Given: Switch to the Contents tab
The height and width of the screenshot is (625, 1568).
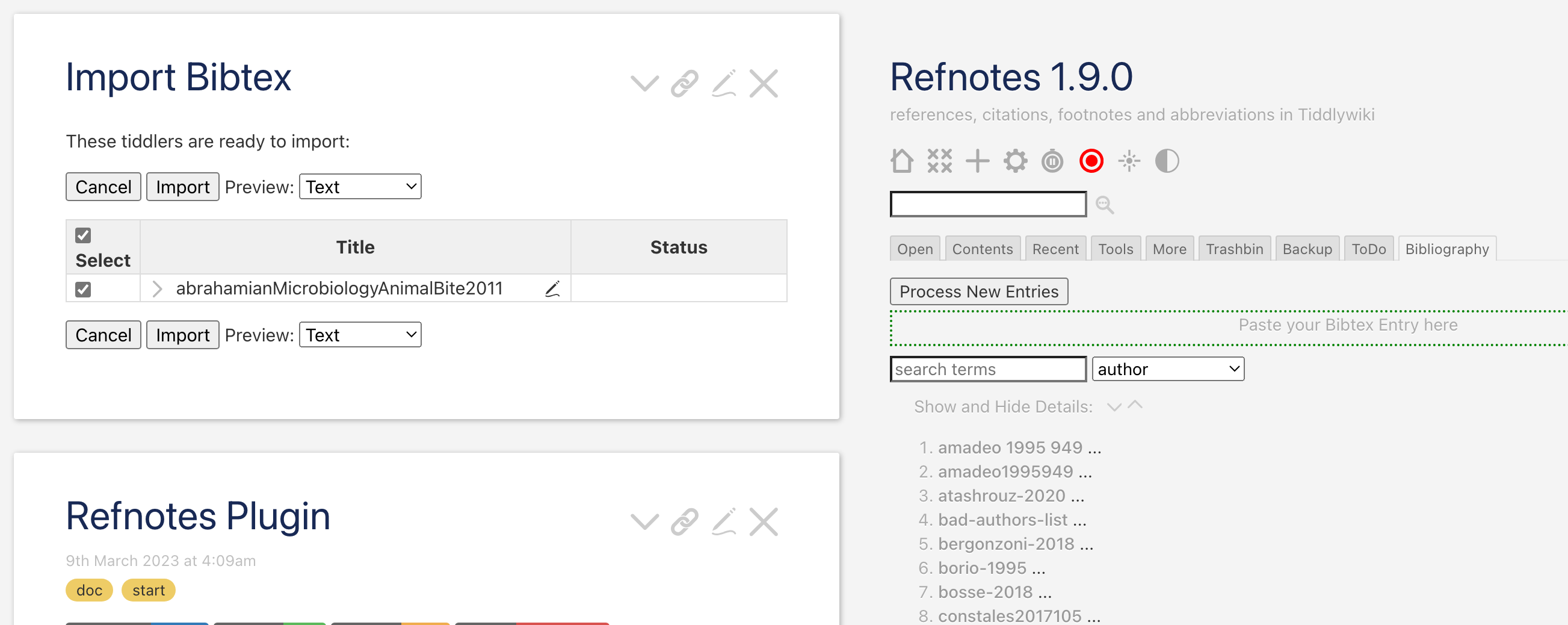Looking at the screenshot, I should (x=983, y=249).
